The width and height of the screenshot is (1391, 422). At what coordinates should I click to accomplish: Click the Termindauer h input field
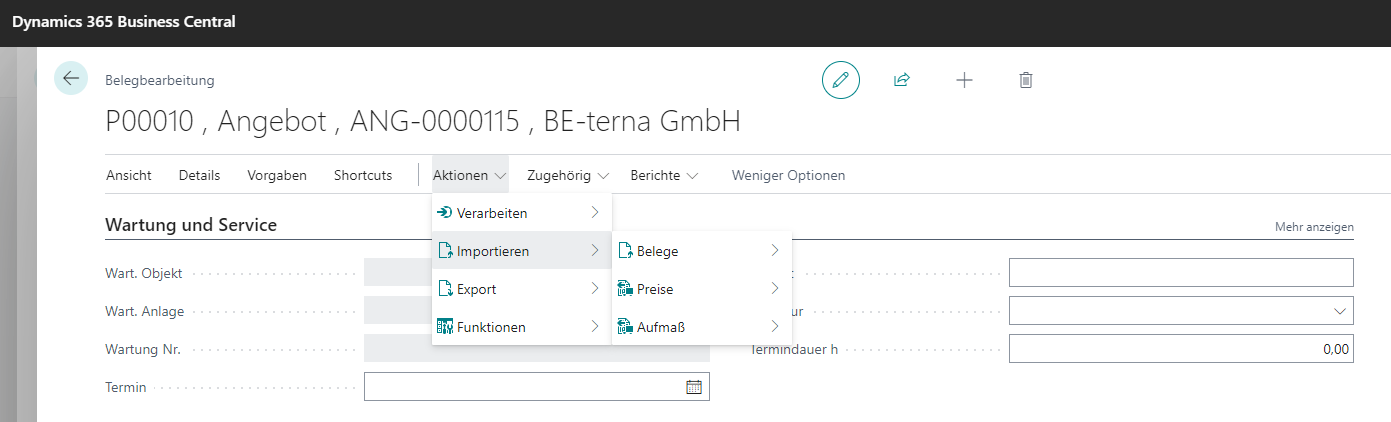(1180, 349)
